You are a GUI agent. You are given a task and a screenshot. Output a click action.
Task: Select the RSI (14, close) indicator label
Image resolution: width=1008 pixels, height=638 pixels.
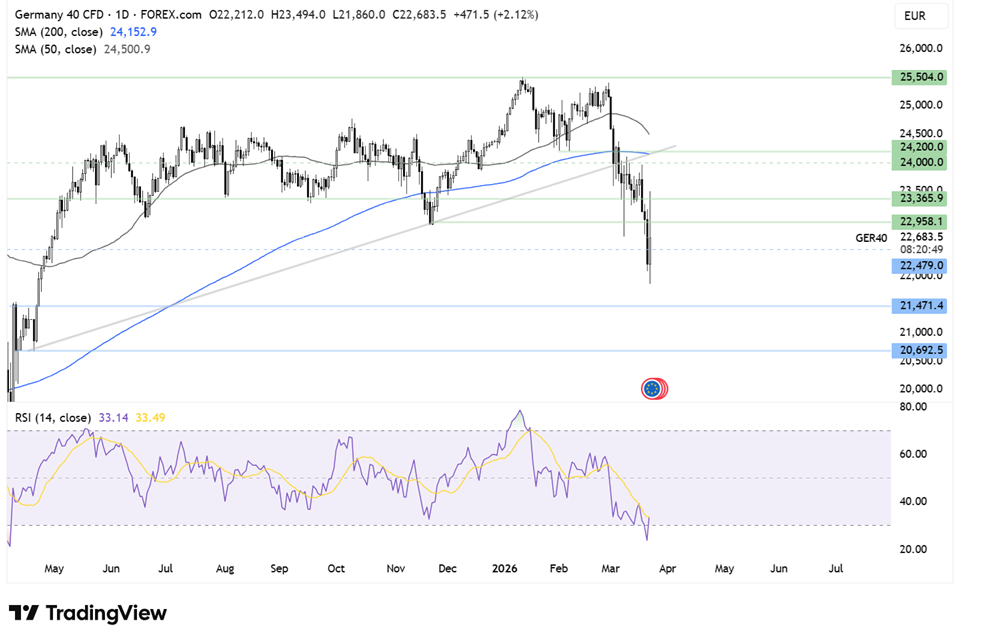(53, 417)
